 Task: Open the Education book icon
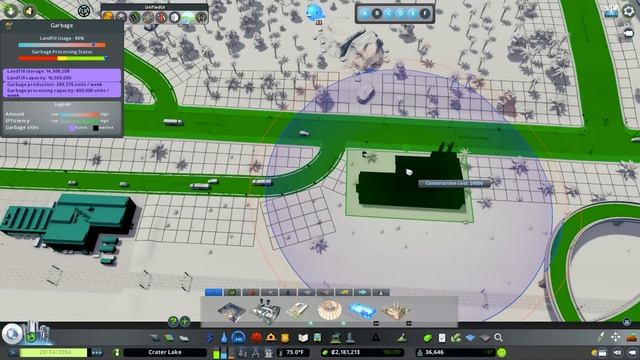tap(303, 338)
